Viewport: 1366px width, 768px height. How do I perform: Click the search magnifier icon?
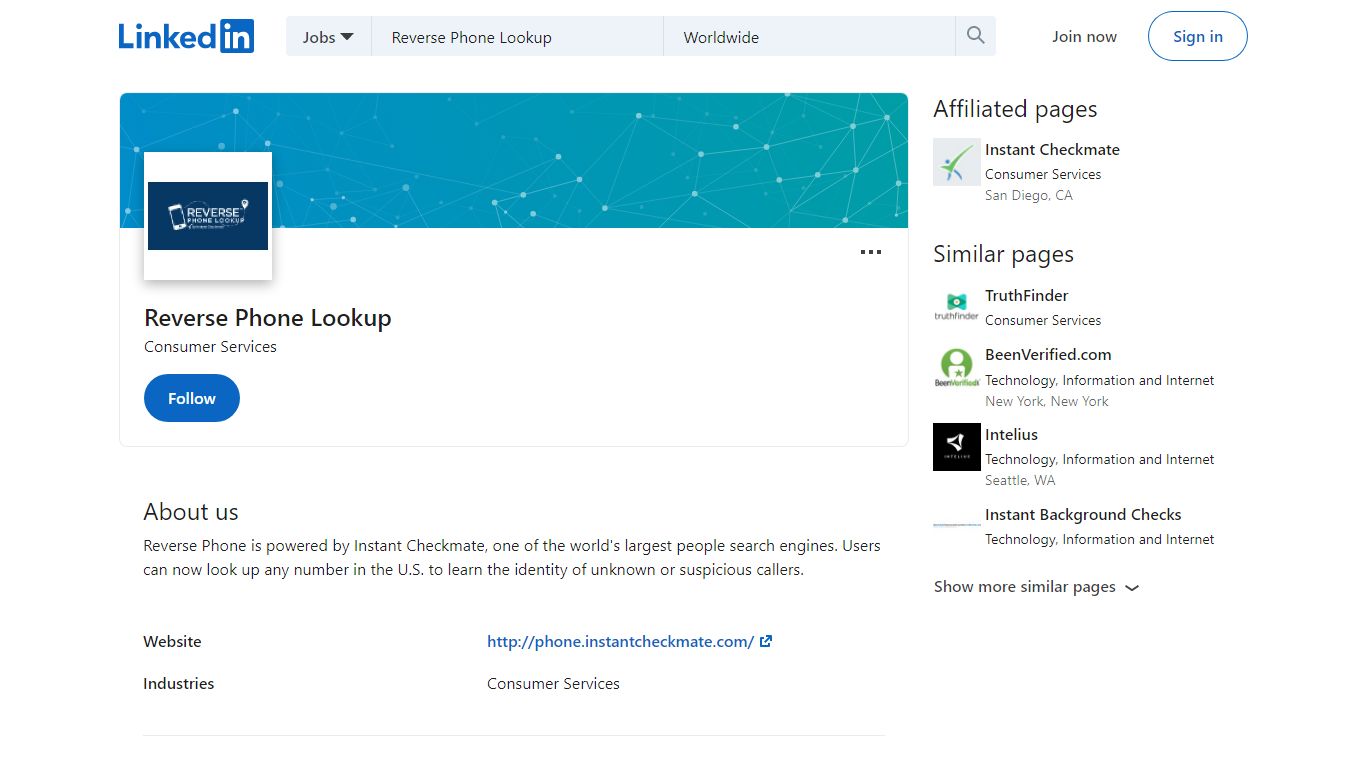coord(976,36)
